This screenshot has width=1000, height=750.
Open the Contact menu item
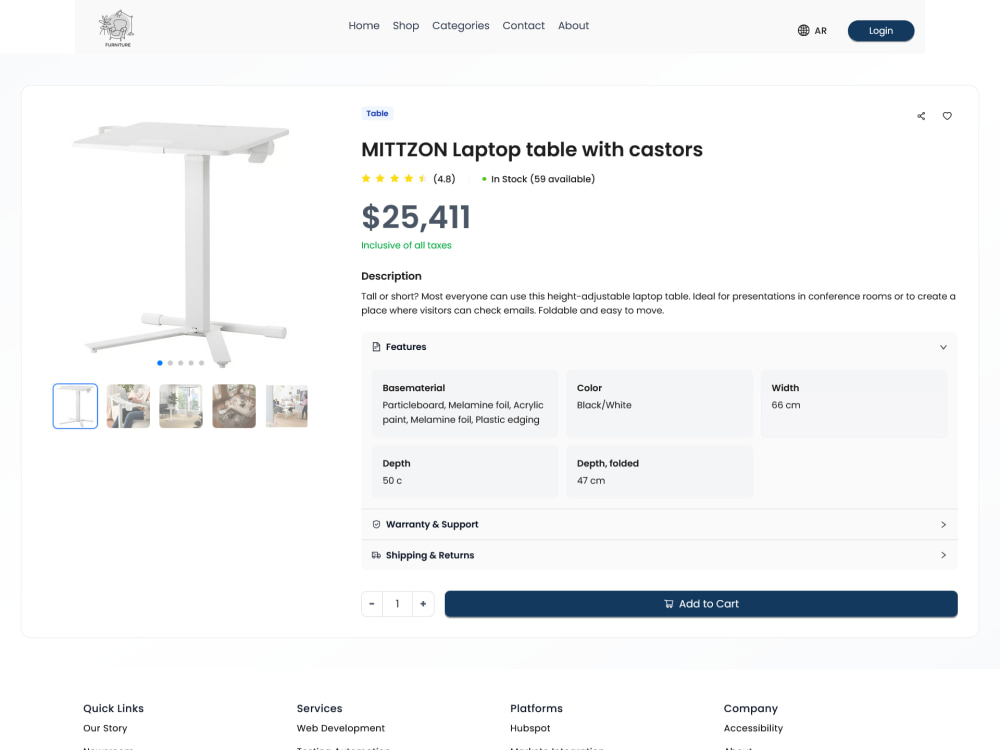click(x=524, y=26)
